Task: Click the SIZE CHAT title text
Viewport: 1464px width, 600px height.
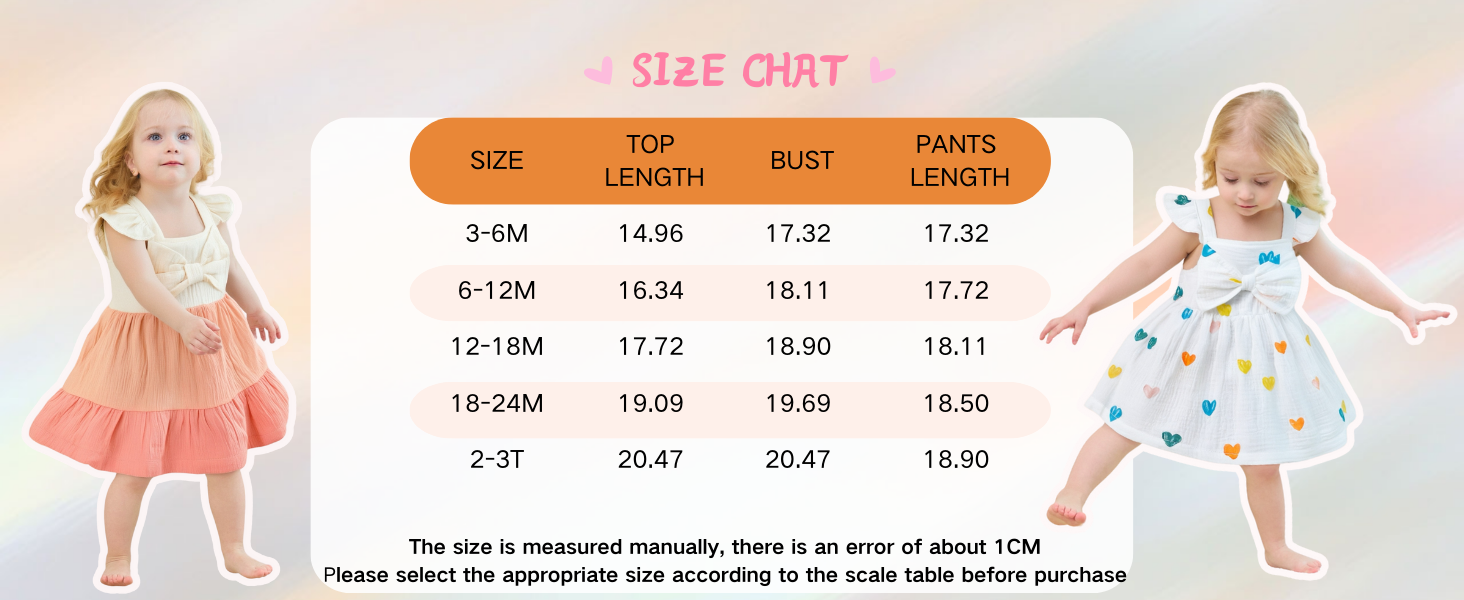Action: pos(739,71)
